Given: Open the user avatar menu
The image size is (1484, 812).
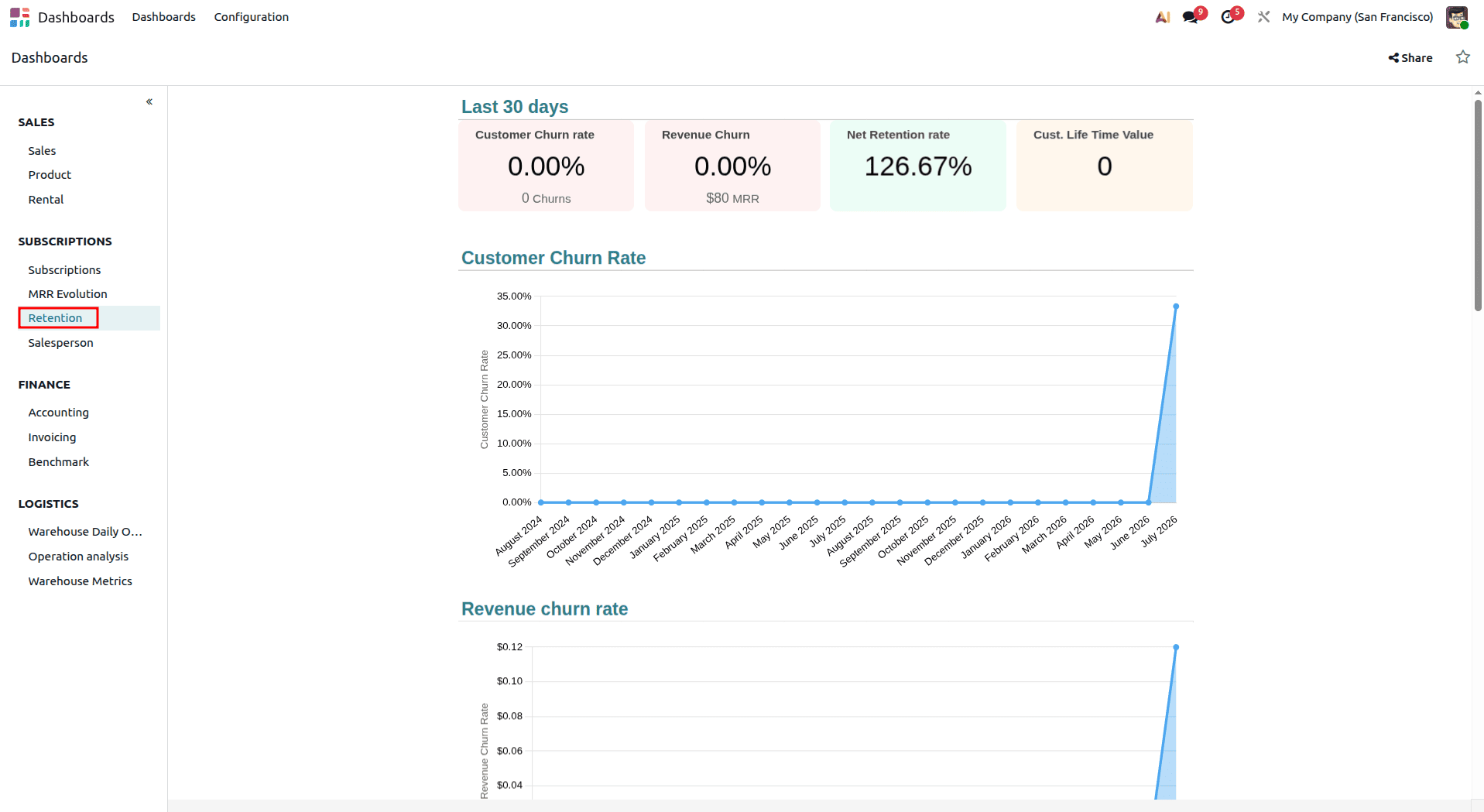Looking at the screenshot, I should coord(1457,17).
